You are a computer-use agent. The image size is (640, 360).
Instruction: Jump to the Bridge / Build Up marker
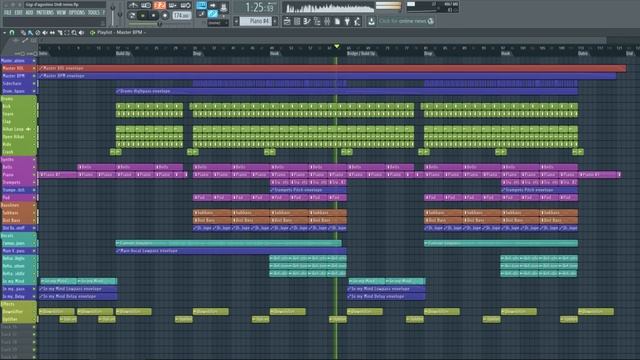click(361, 53)
